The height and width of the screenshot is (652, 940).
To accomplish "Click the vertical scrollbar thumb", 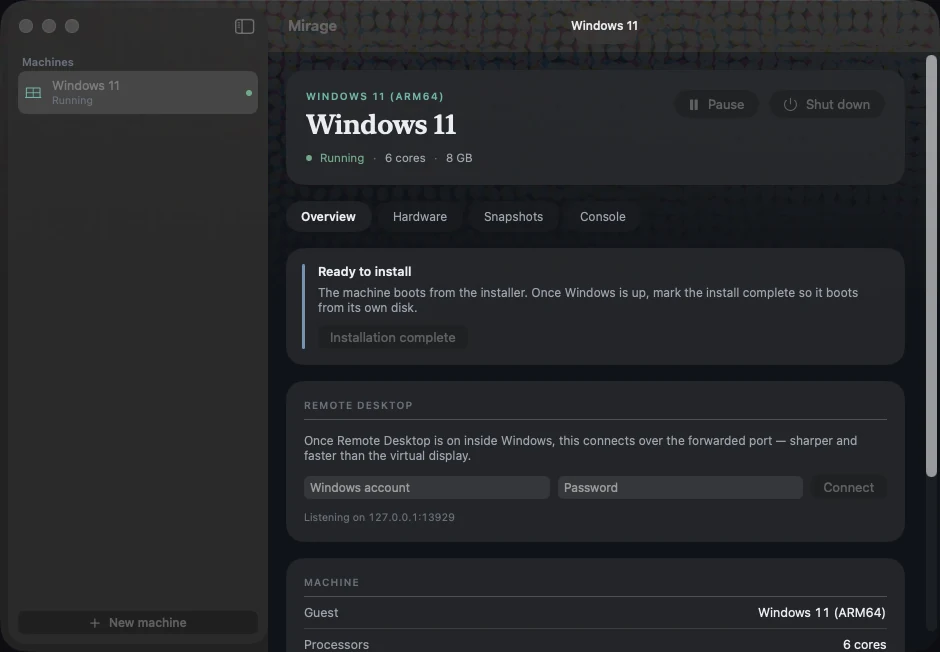I will point(931,266).
